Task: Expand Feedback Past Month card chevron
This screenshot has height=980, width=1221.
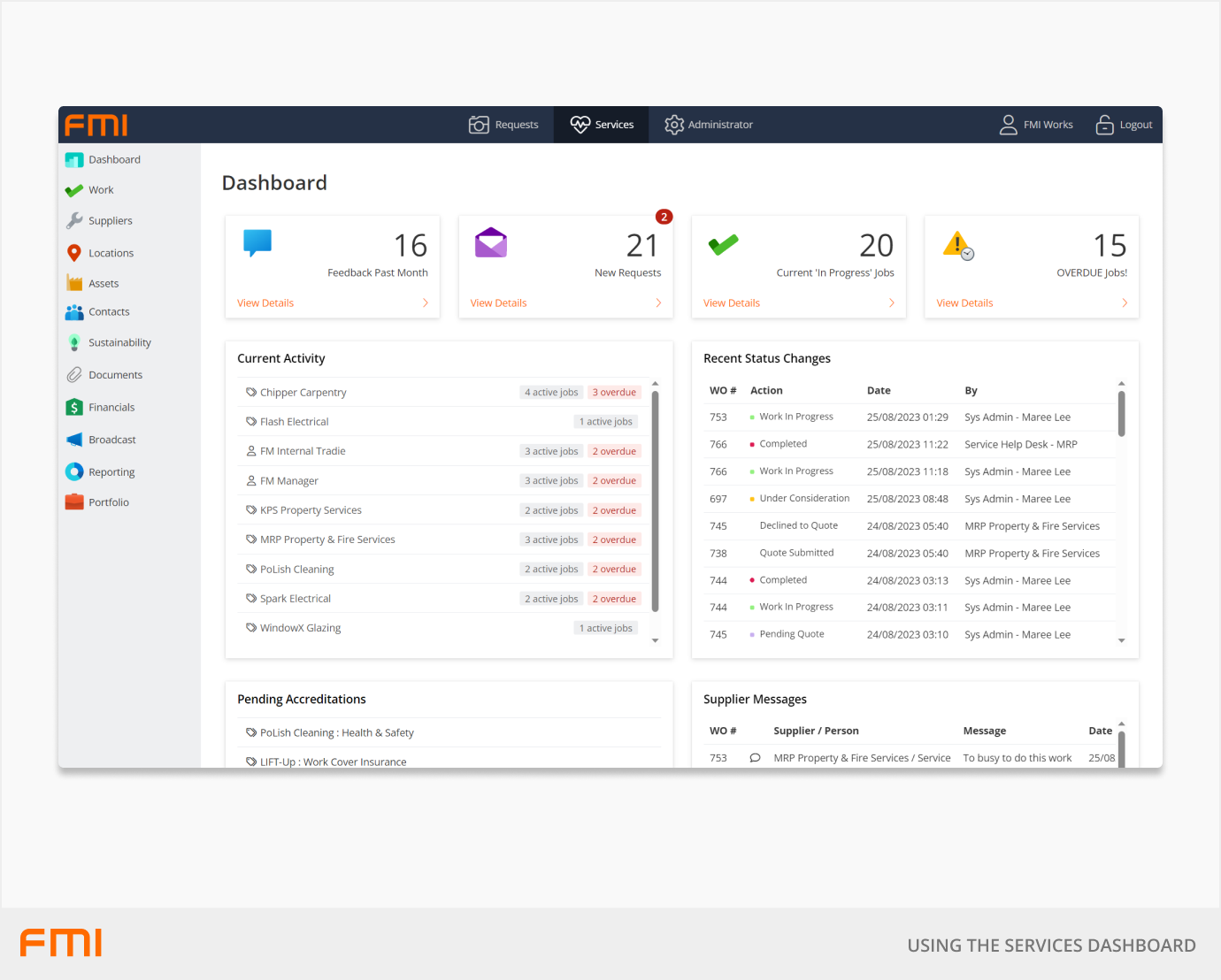Action: click(x=426, y=303)
